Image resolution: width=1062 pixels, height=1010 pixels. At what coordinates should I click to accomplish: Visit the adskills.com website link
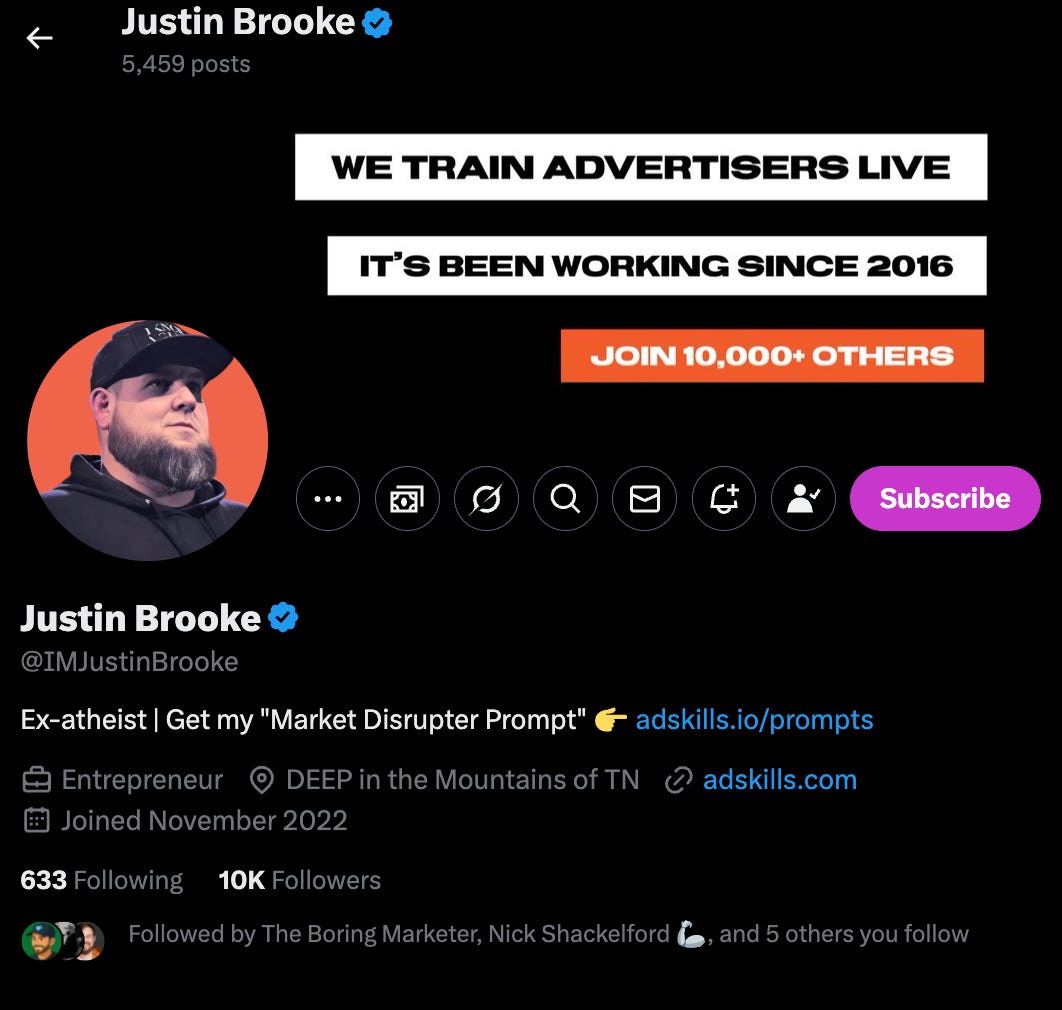pos(780,780)
